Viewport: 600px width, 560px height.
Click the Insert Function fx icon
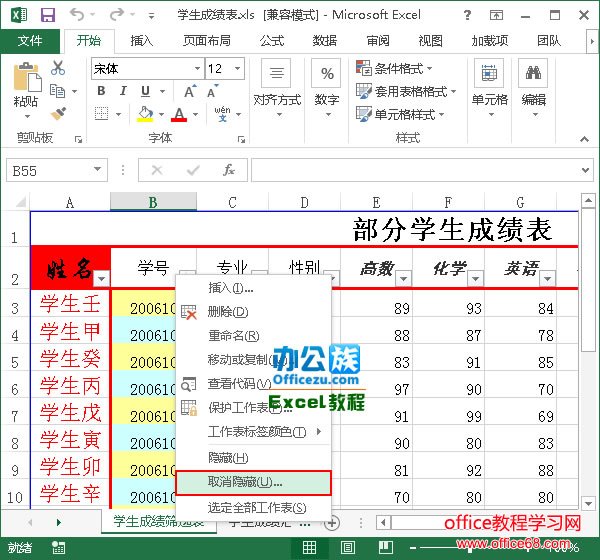(229, 170)
